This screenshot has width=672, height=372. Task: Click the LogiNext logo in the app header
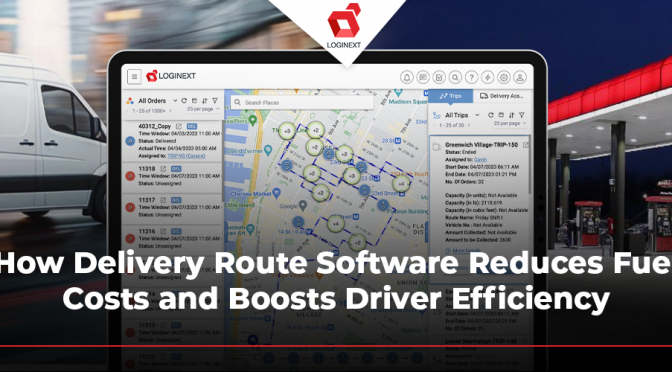[x=171, y=76]
